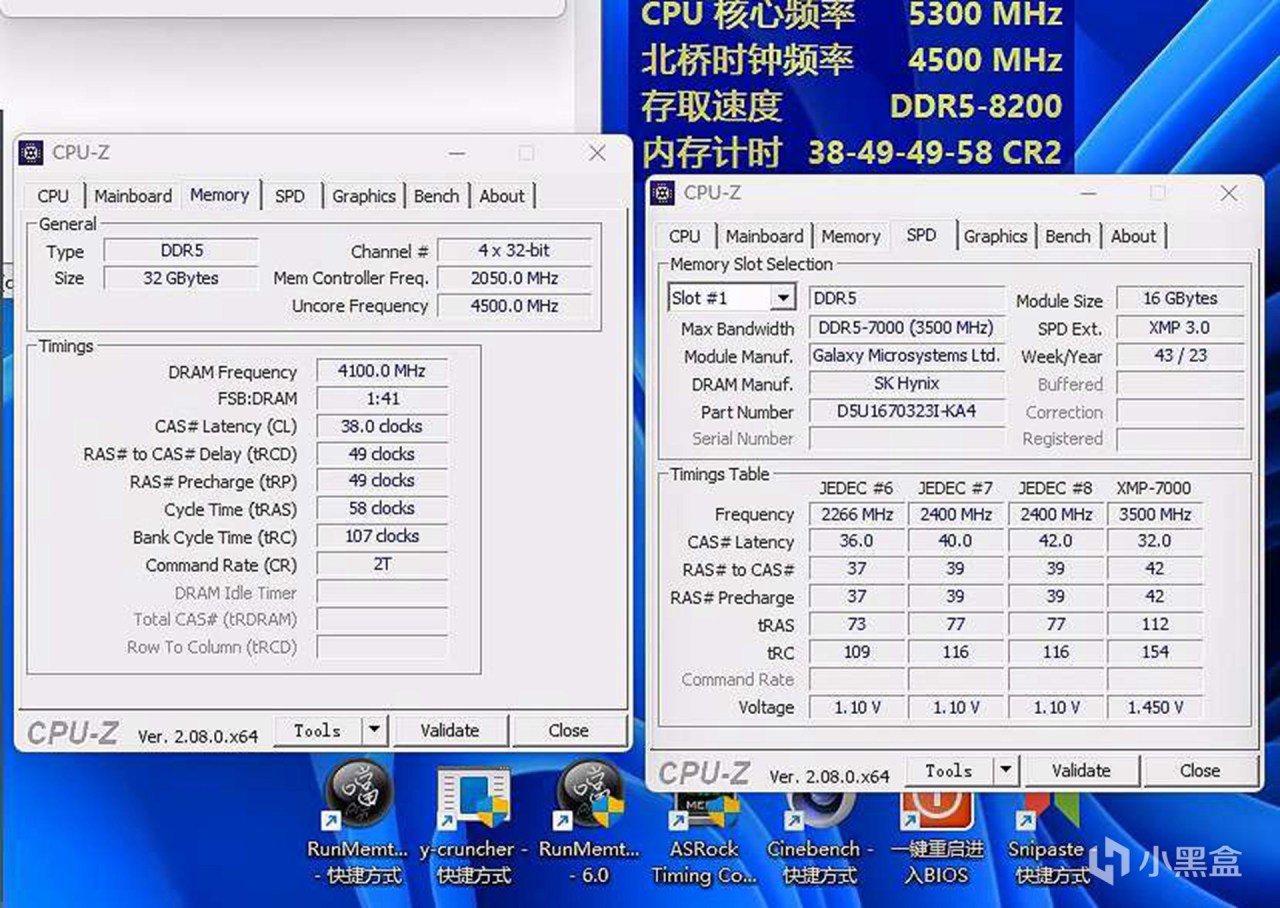Click Validate in the Memory window
This screenshot has width=1280, height=908.
tap(450, 730)
